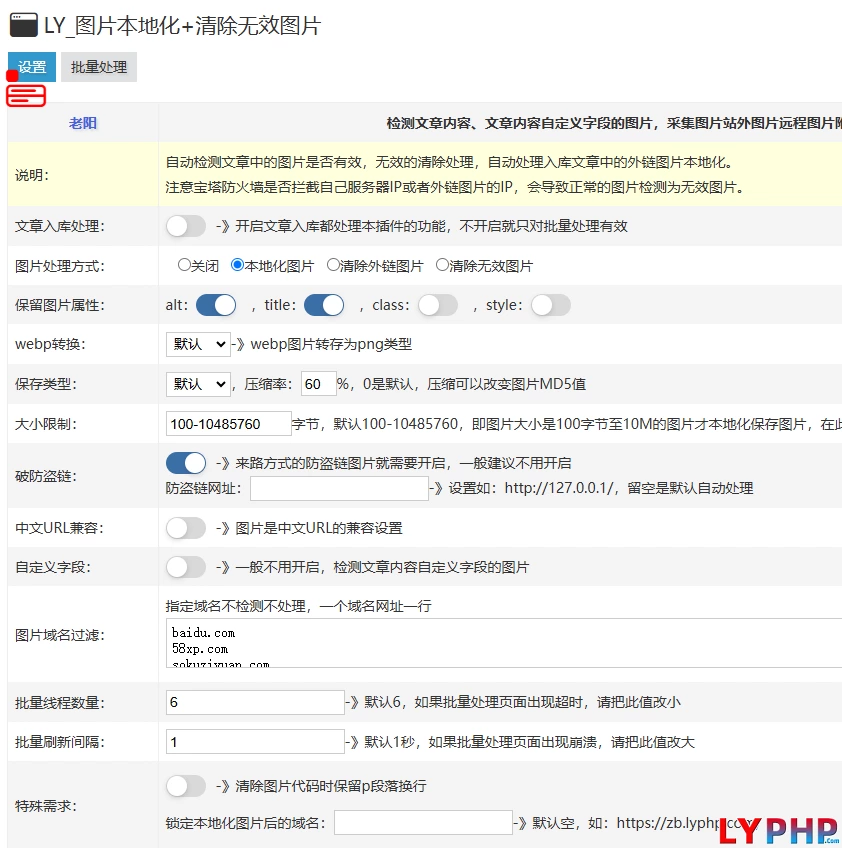This screenshot has height=848, width=842.
Task: Select the 清除外链图片 radio option
Action: [334, 266]
